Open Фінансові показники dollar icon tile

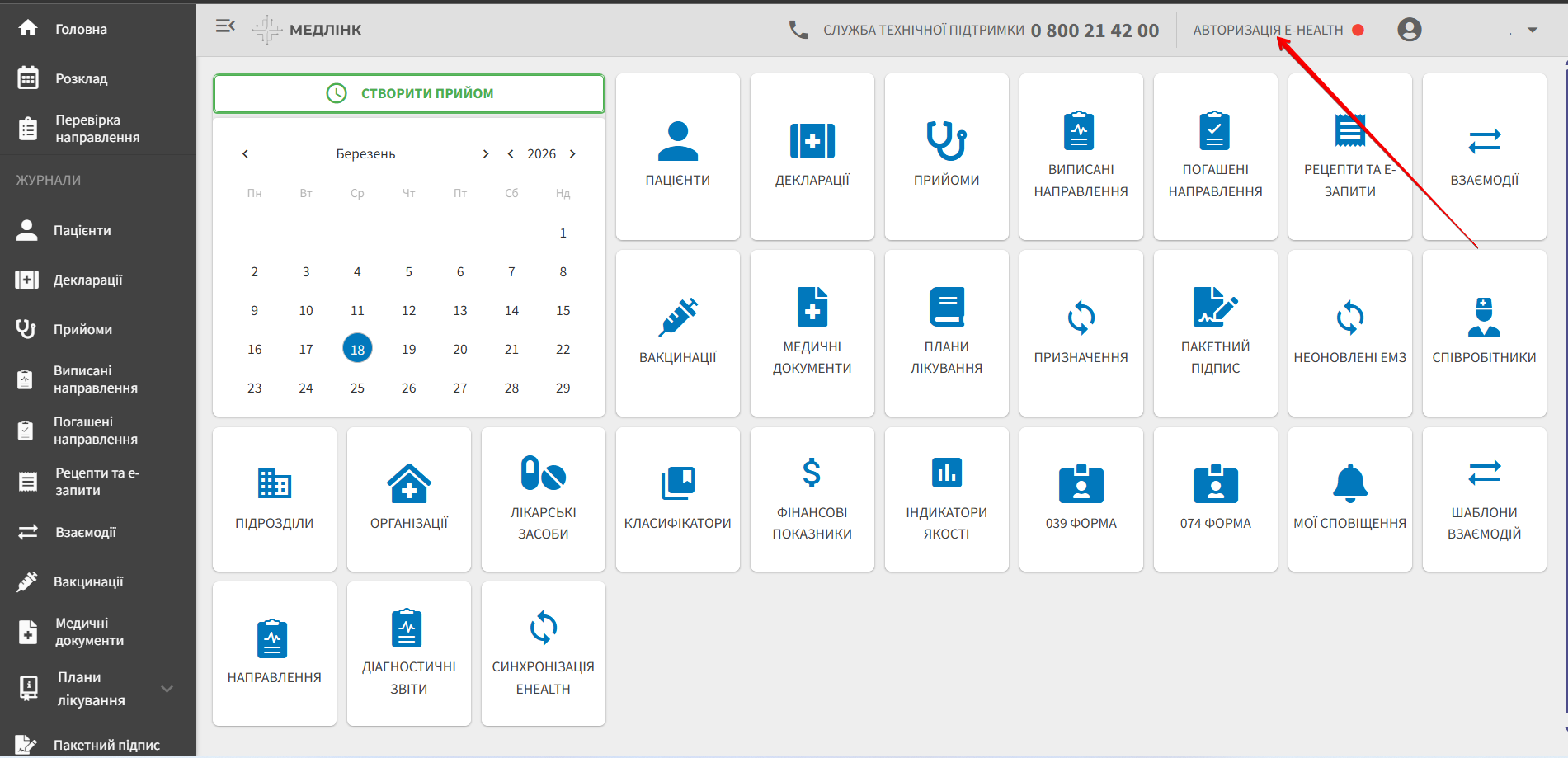812,498
